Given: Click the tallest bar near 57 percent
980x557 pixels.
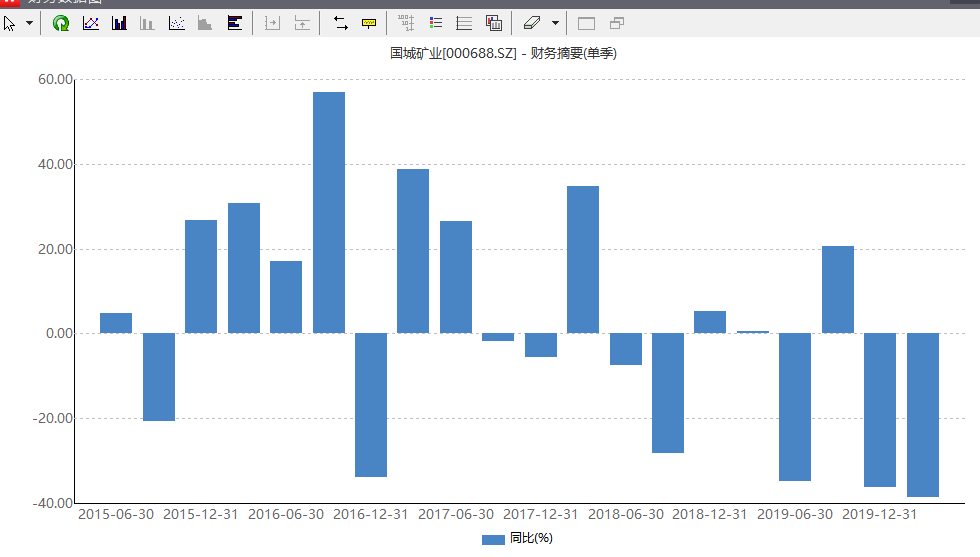Looking at the screenshot, I should click(329, 213).
